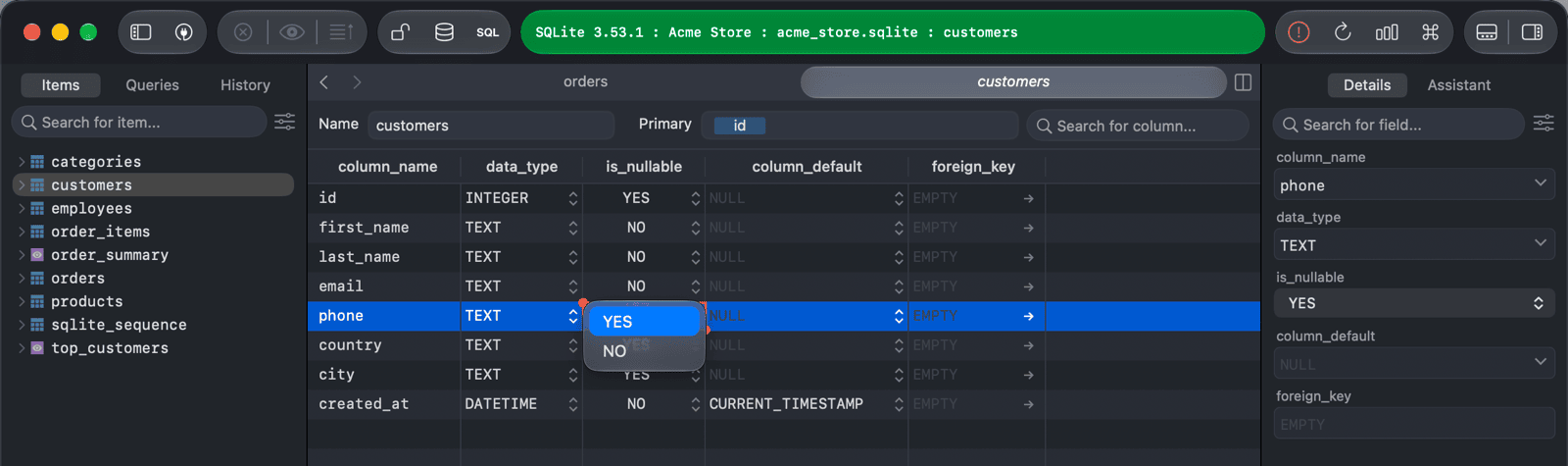This screenshot has width=1568, height=466.
Task: Click the command key shortcut icon
Action: [1430, 32]
